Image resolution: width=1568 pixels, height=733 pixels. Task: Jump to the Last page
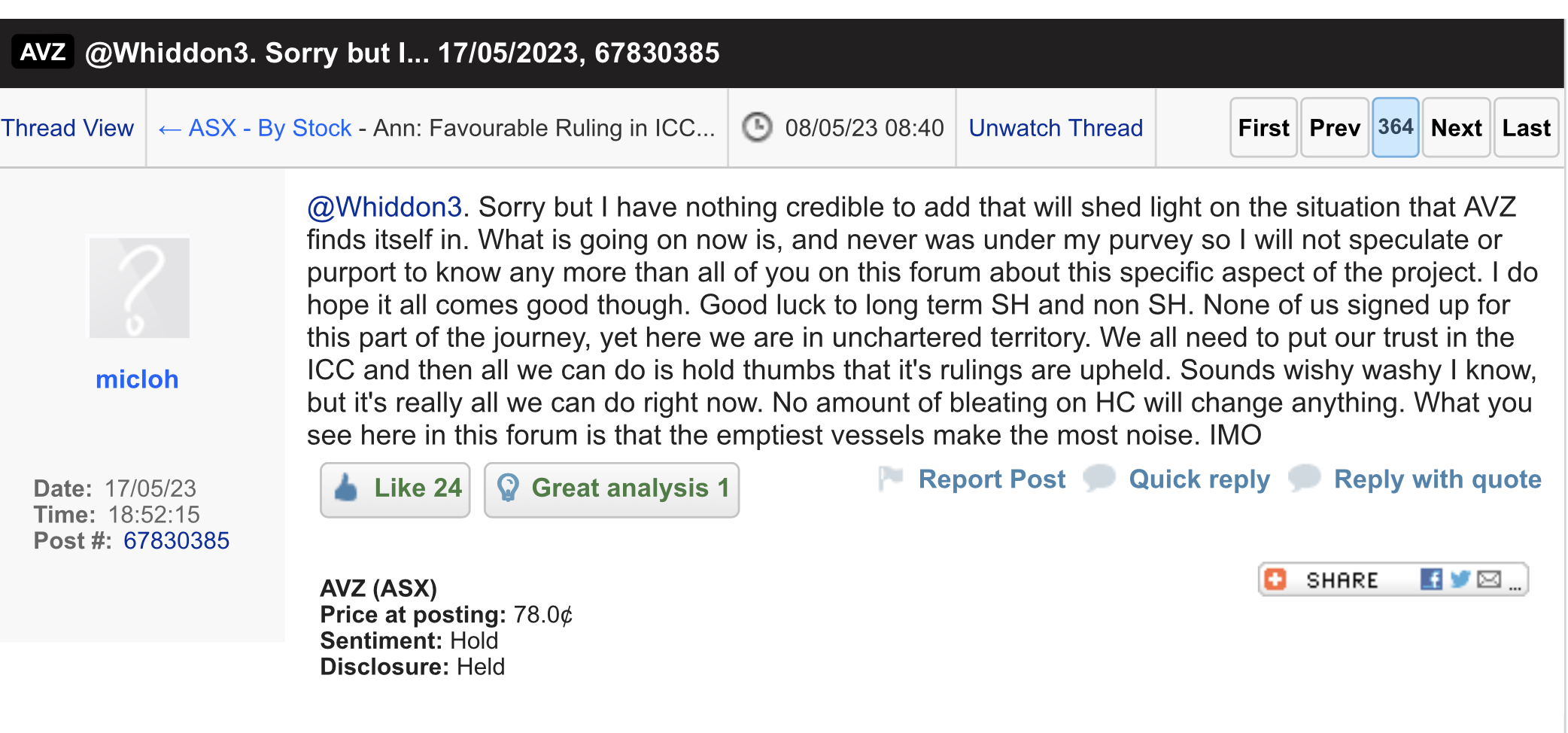tap(1526, 127)
